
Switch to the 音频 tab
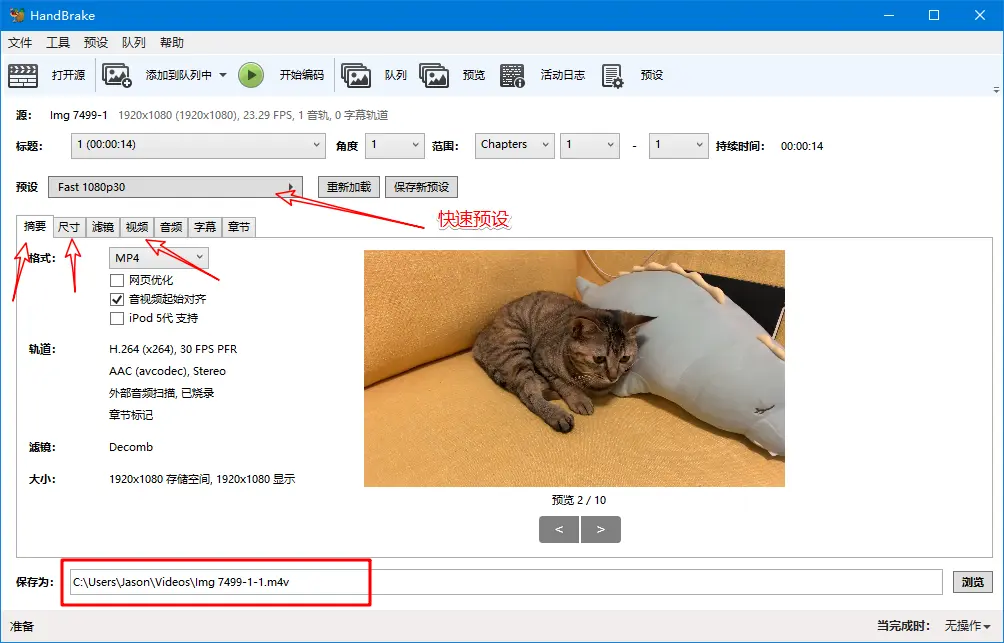pos(171,227)
